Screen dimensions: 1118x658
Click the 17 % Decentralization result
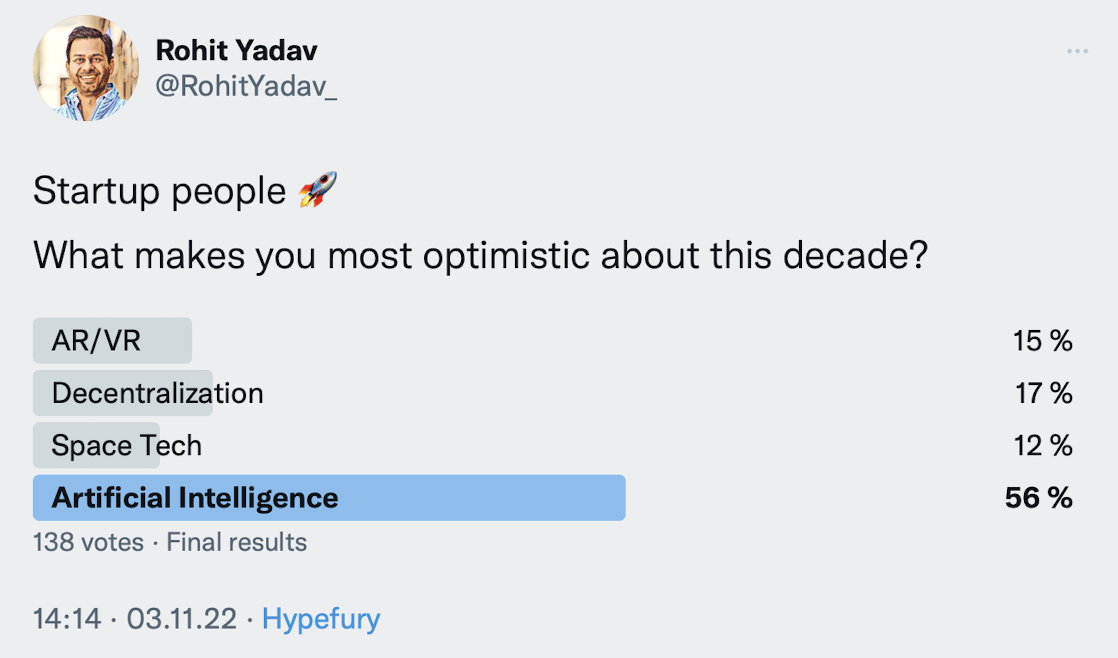[1043, 393]
